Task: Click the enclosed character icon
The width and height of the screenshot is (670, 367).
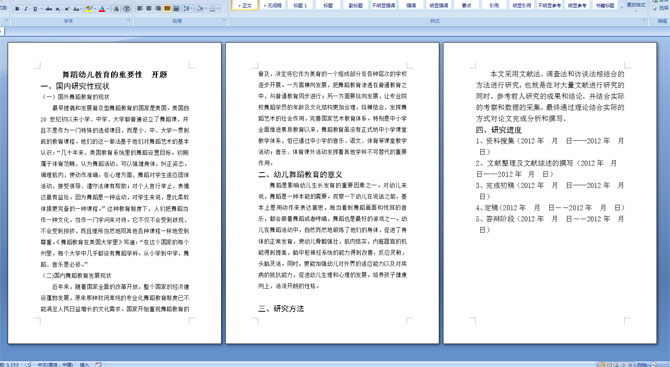Action: tap(126, 9)
